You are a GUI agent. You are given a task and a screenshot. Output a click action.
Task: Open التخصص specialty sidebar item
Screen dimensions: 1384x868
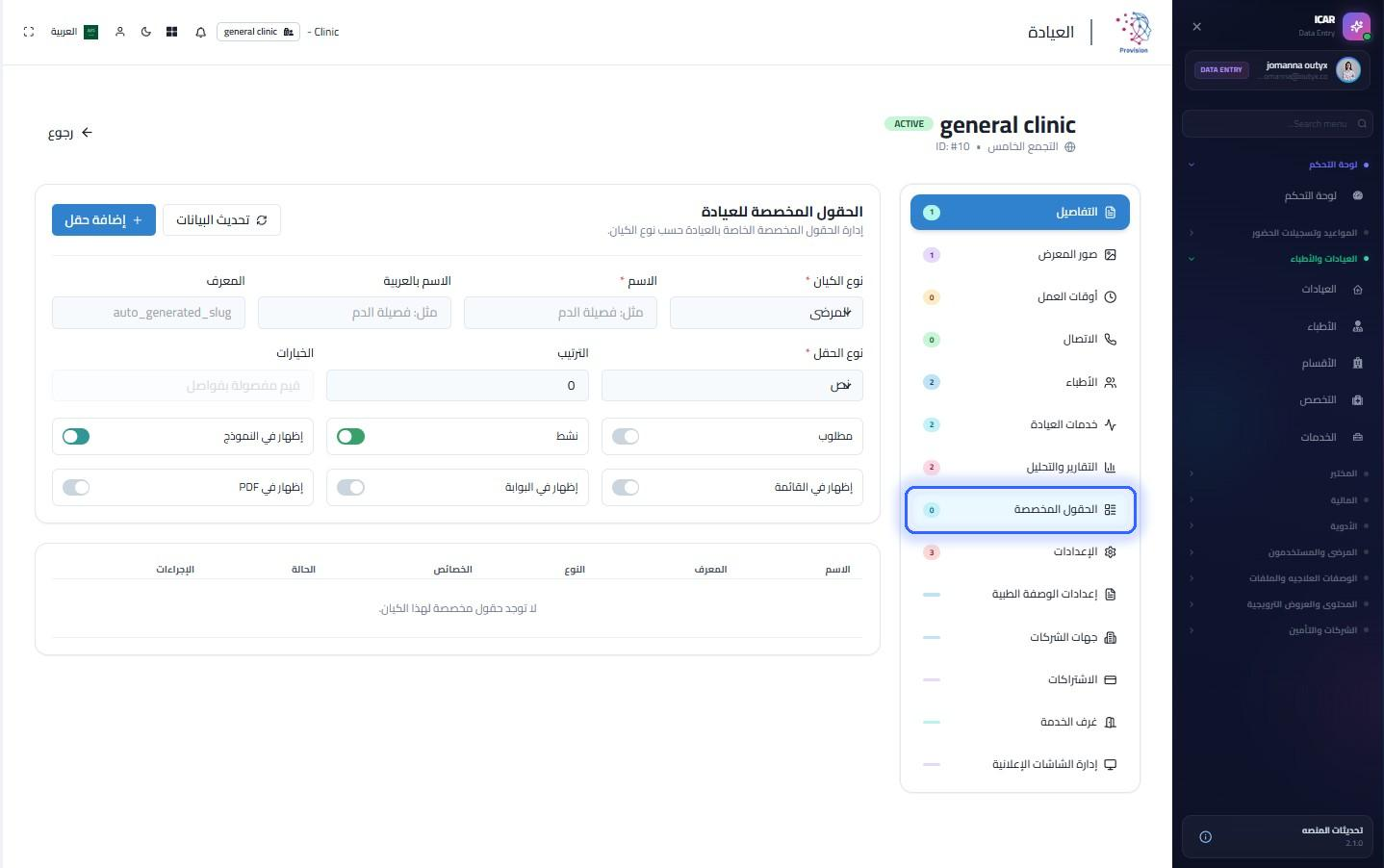(x=1331, y=400)
